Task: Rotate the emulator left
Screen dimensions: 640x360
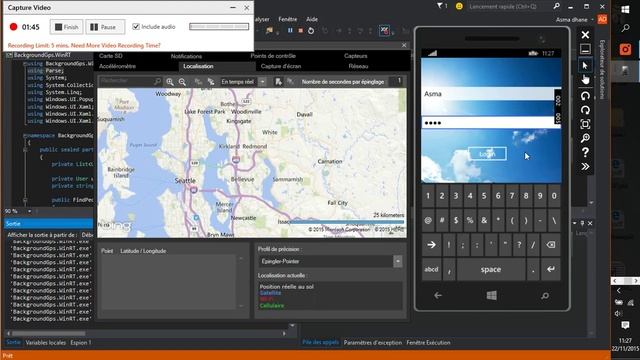Action: pyautogui.click(x=585, y=96)
